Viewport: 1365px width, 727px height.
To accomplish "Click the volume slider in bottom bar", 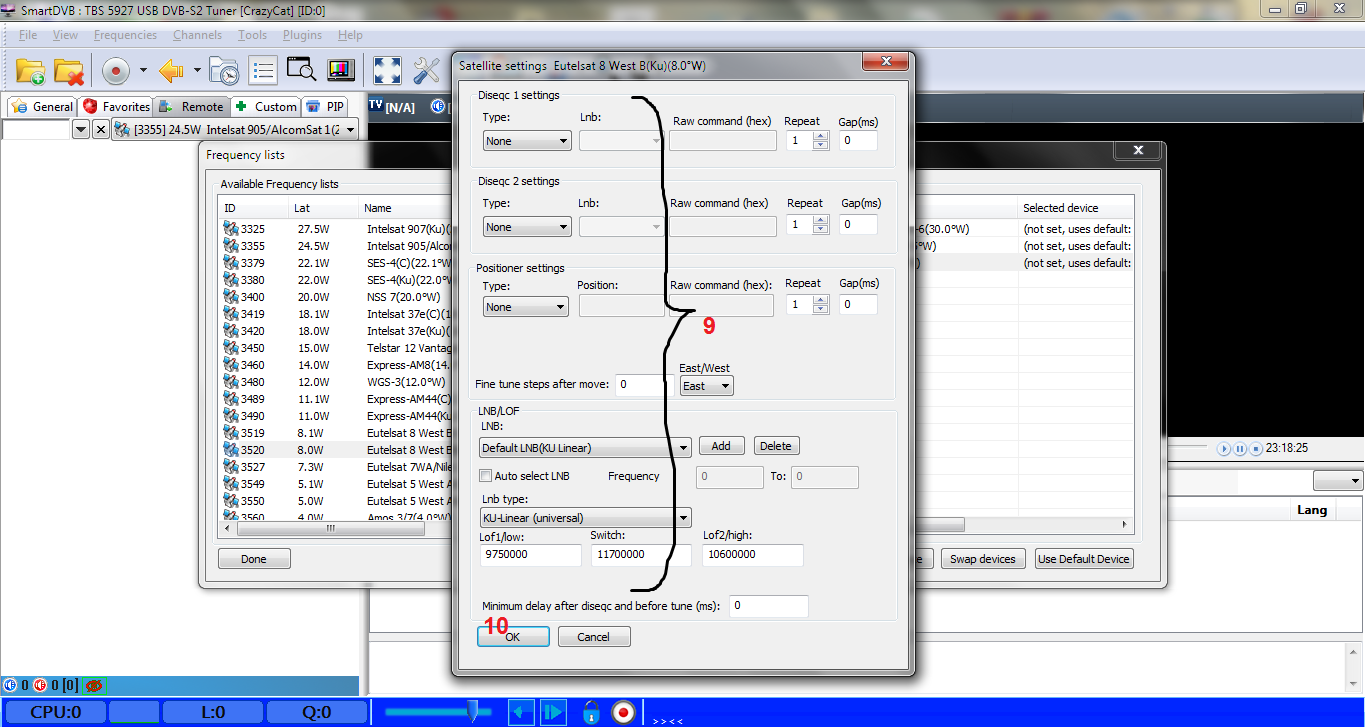I will (x=438, y=712).
